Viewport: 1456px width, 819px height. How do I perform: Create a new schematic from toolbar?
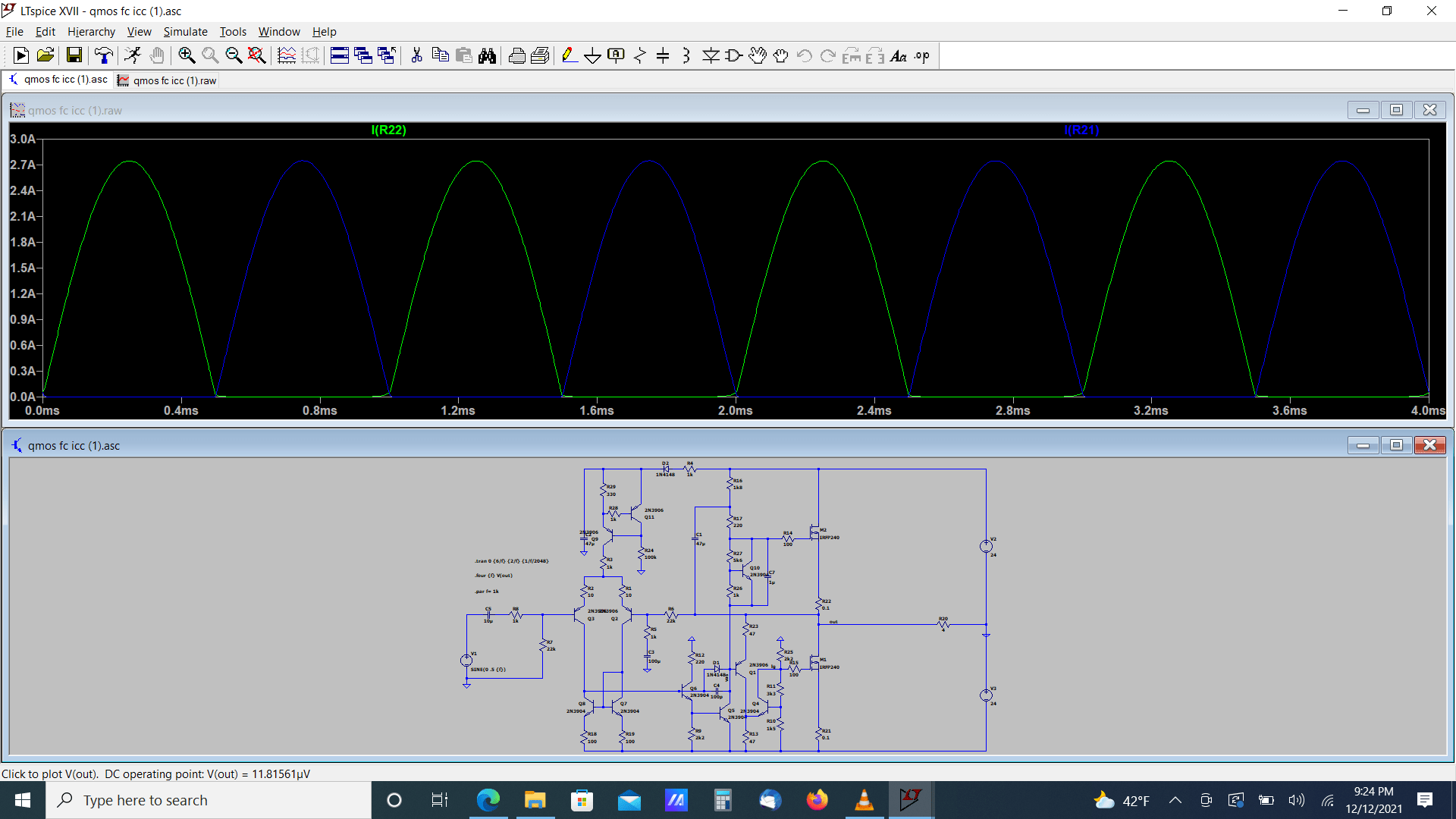click(21, 55)
